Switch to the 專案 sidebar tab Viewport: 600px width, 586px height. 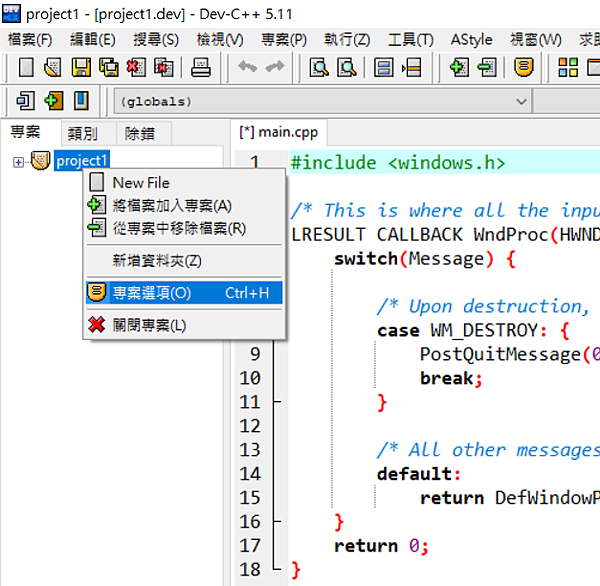click(25, 132)
